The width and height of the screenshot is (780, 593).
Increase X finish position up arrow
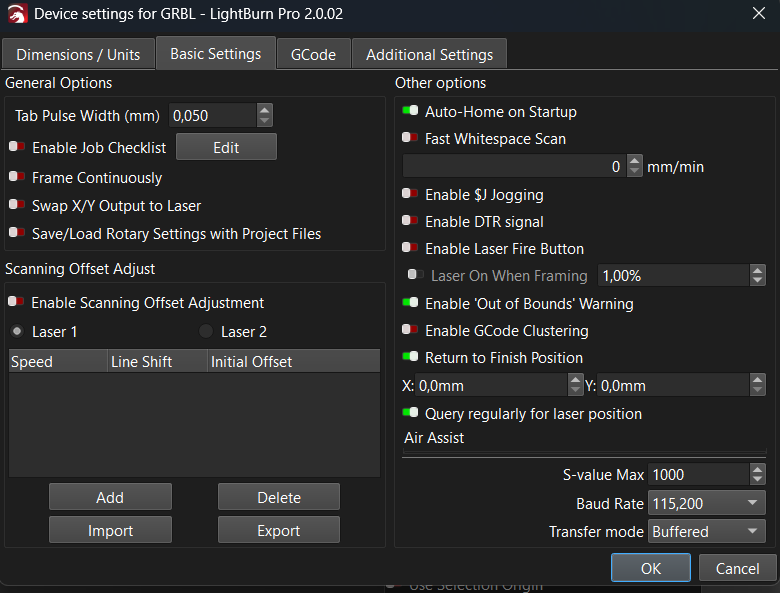pos(575,380)
